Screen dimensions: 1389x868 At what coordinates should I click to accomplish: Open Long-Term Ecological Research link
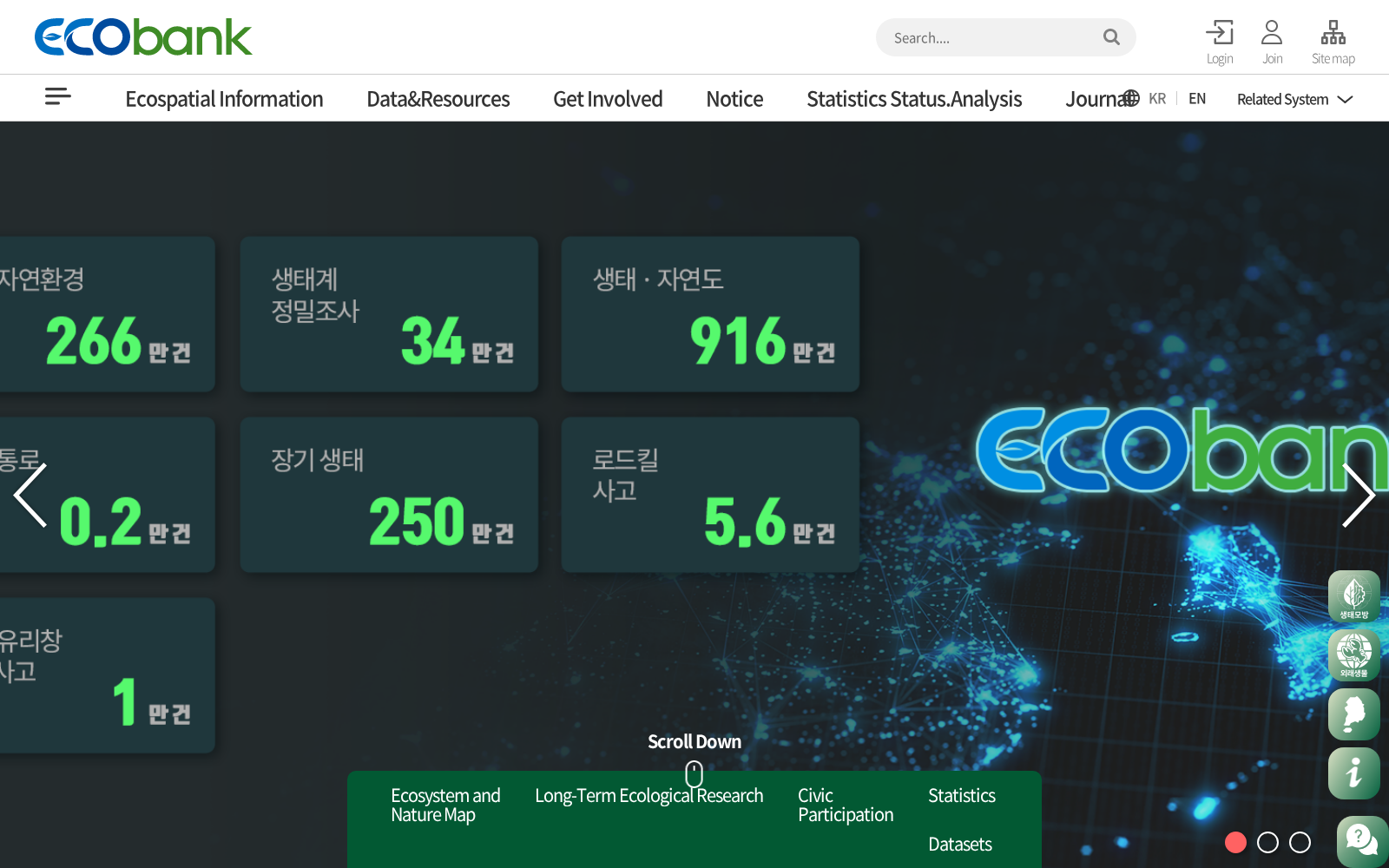click(x=649, y=796)
